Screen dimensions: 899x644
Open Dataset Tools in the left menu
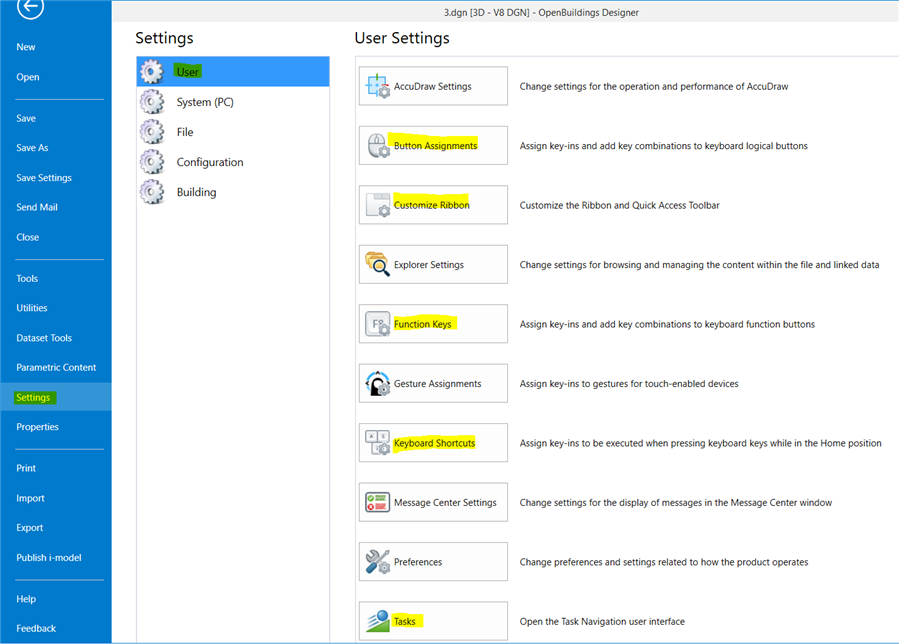coord(44,338)
